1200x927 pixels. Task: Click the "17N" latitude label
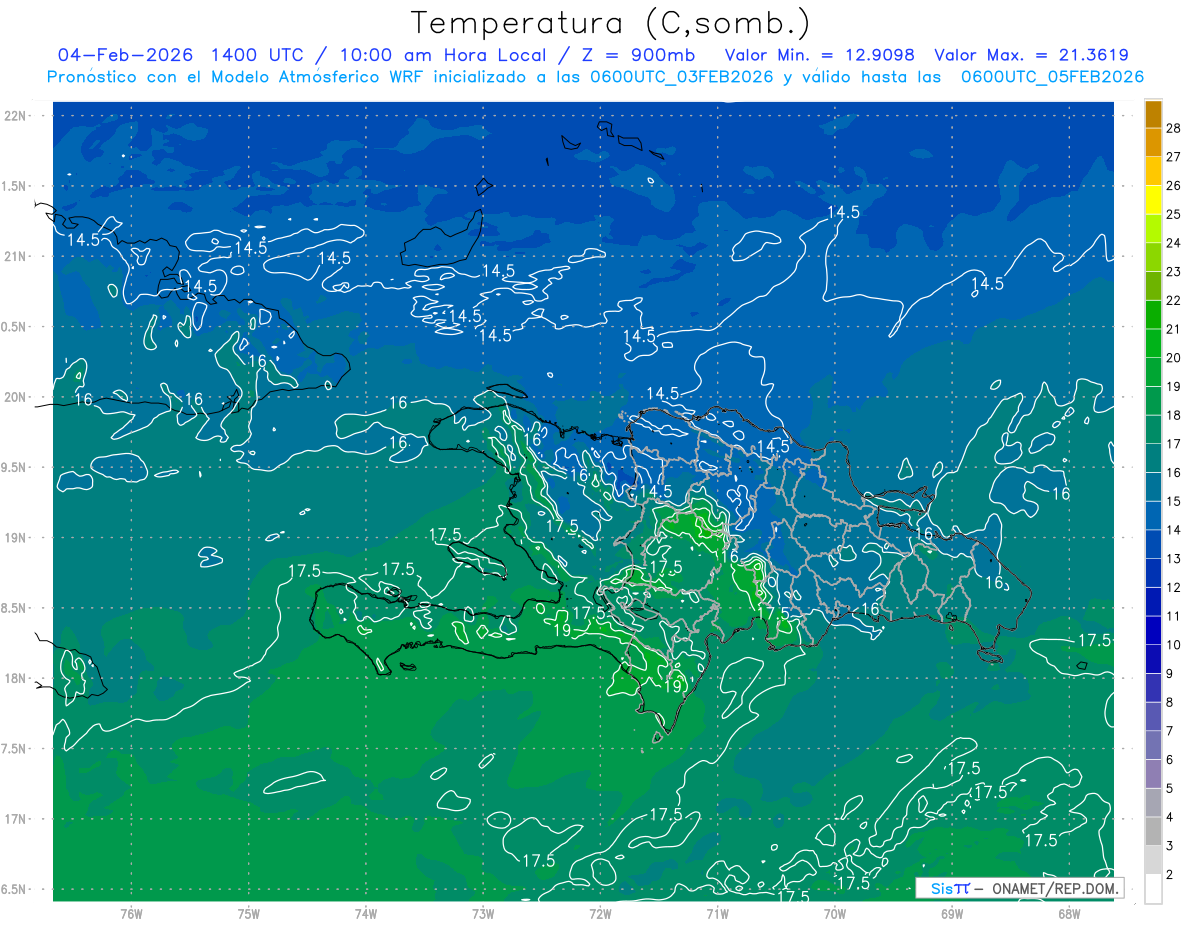17,819
